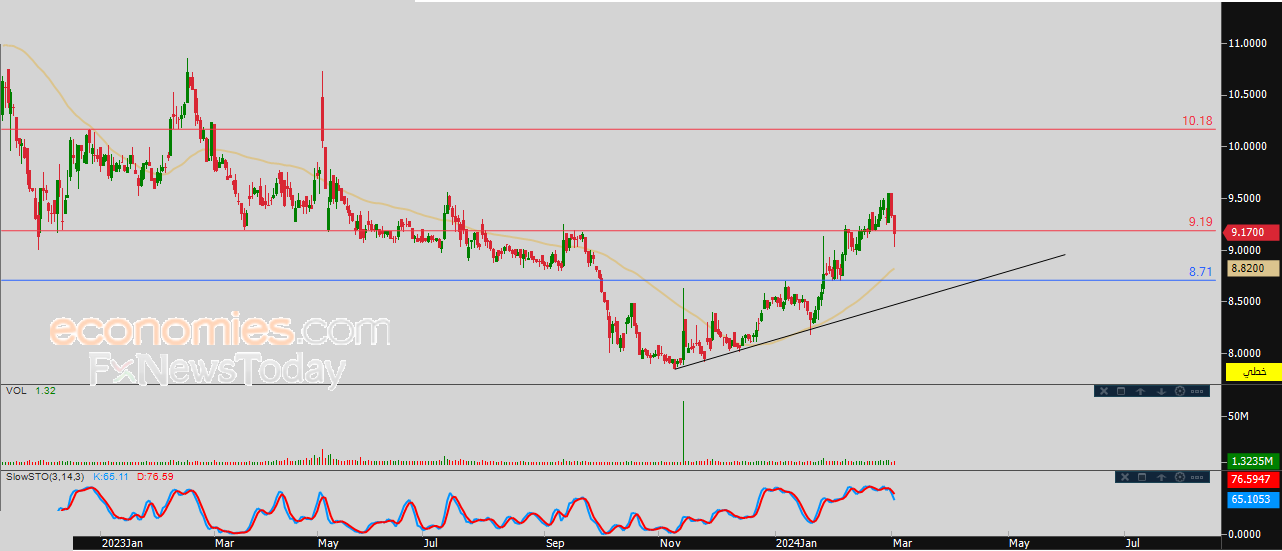
Task: Click the D:76.59 stochastic value
Action: [x=155, y=477]
